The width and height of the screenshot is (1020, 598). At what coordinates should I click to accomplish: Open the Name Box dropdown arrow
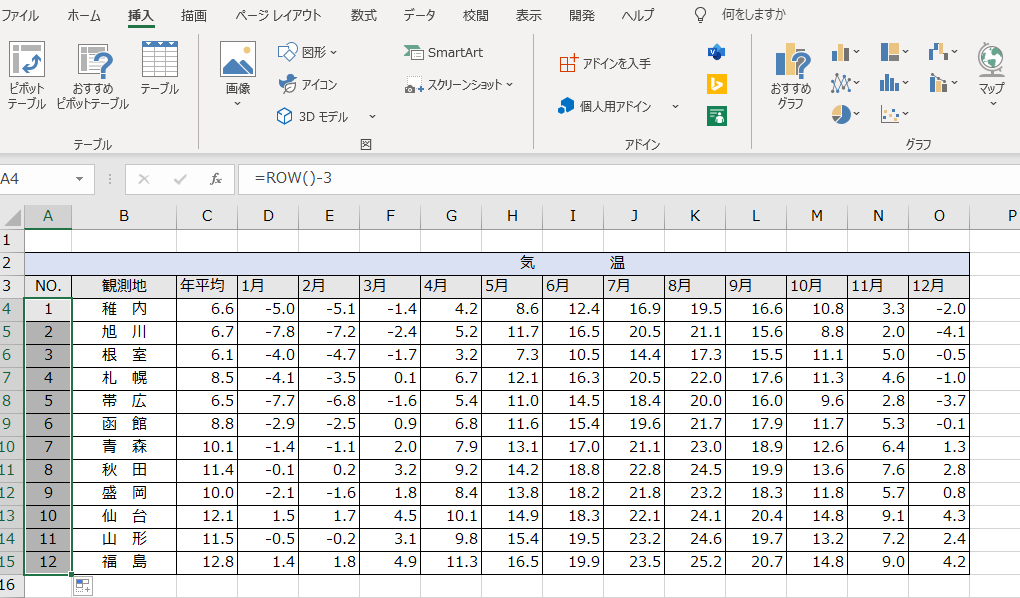click(79, 179)
